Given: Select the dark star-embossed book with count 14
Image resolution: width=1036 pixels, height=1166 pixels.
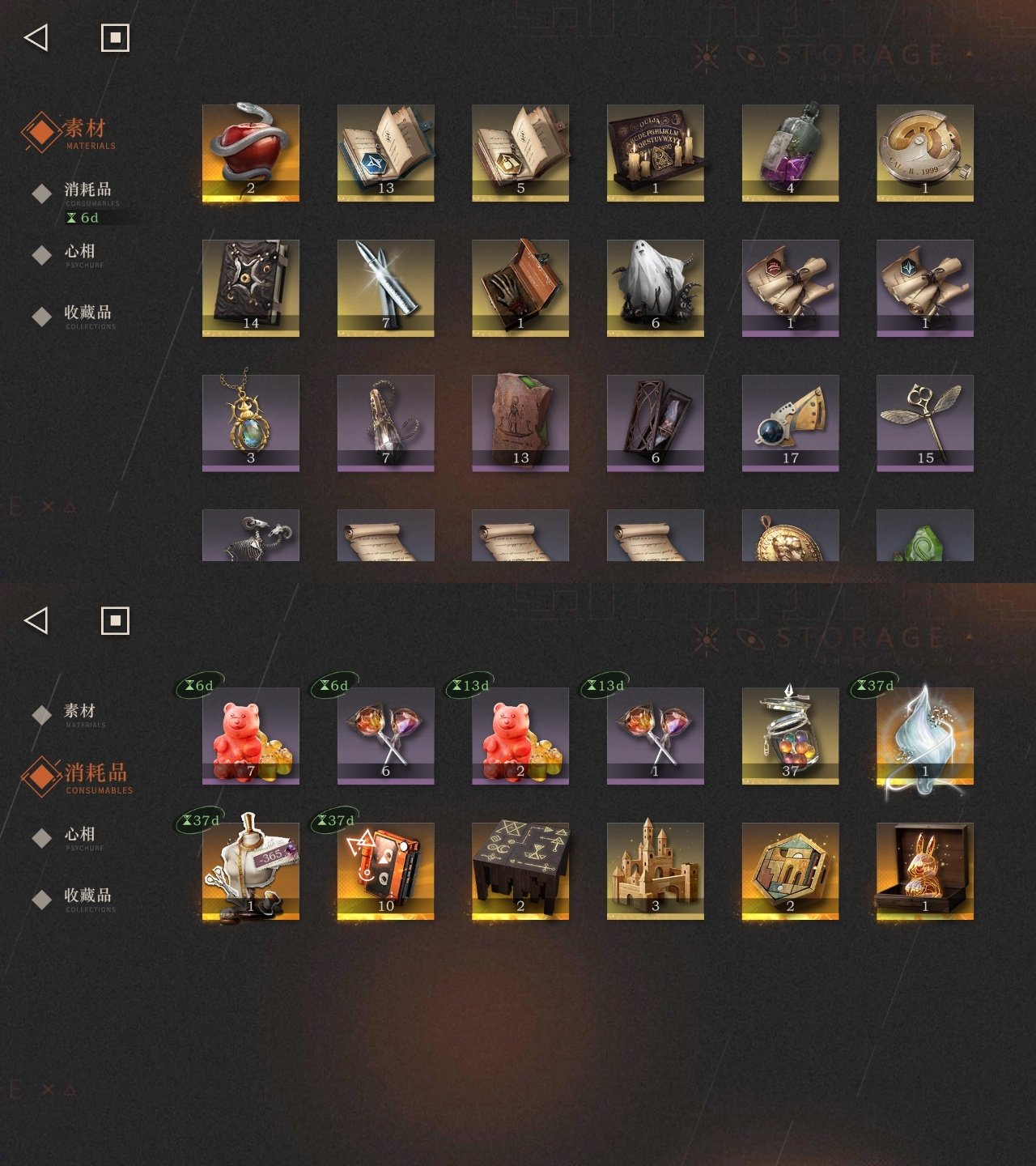Looking at the screenshot, I should point(251,288).
